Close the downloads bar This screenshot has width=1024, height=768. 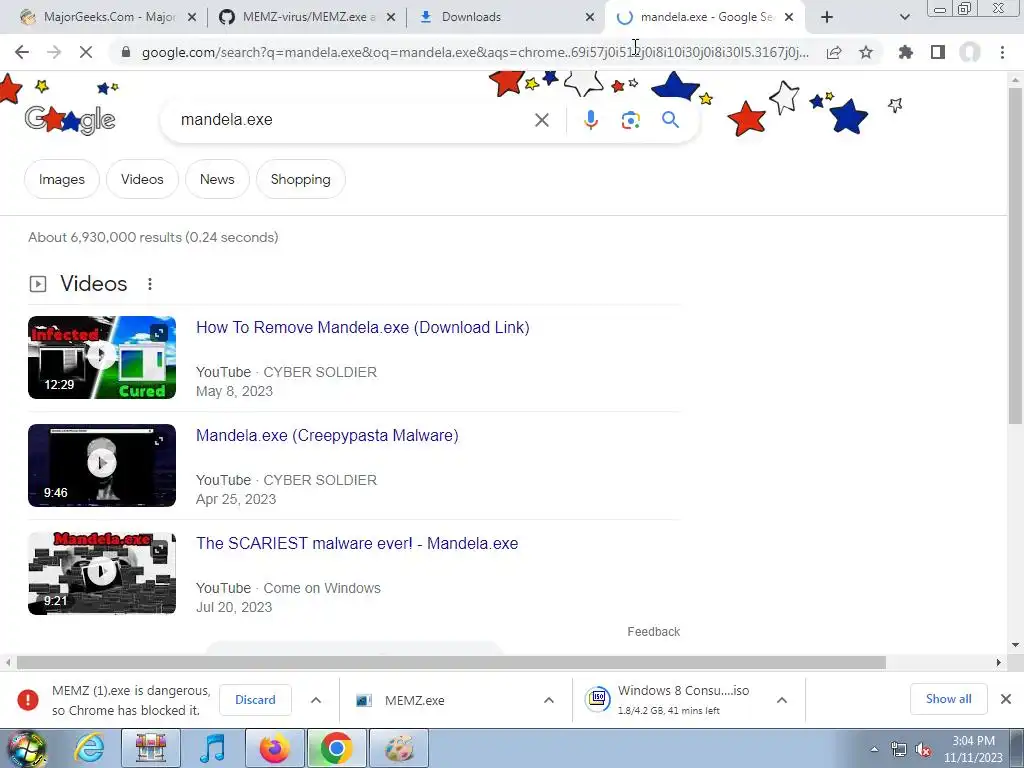[x=1006, y=699]
